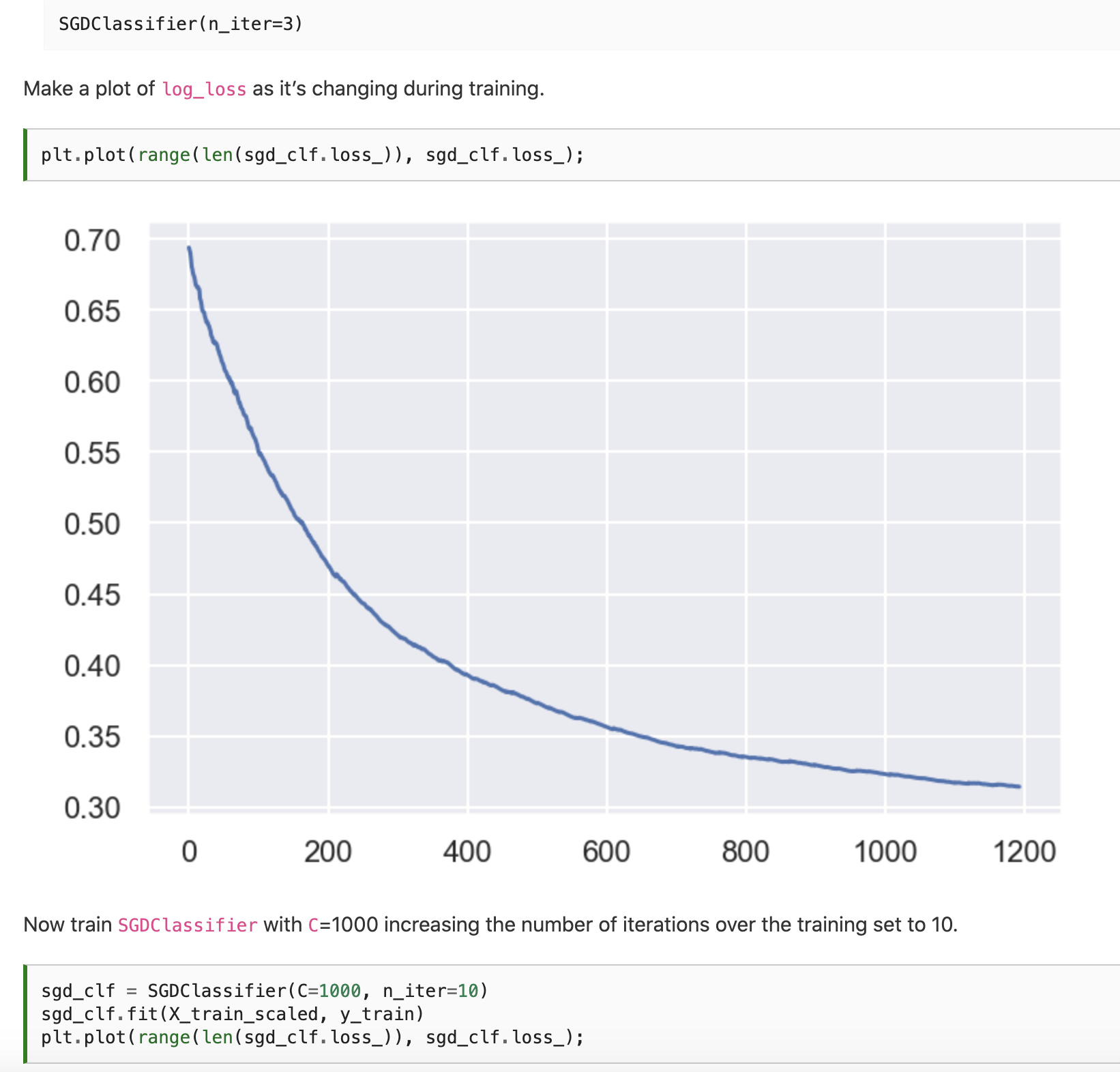Screen dimensions: 1120x1072
Task: Click the 1000 x-axis tick label
Action: pyautogui.click(x=885, y=852)
